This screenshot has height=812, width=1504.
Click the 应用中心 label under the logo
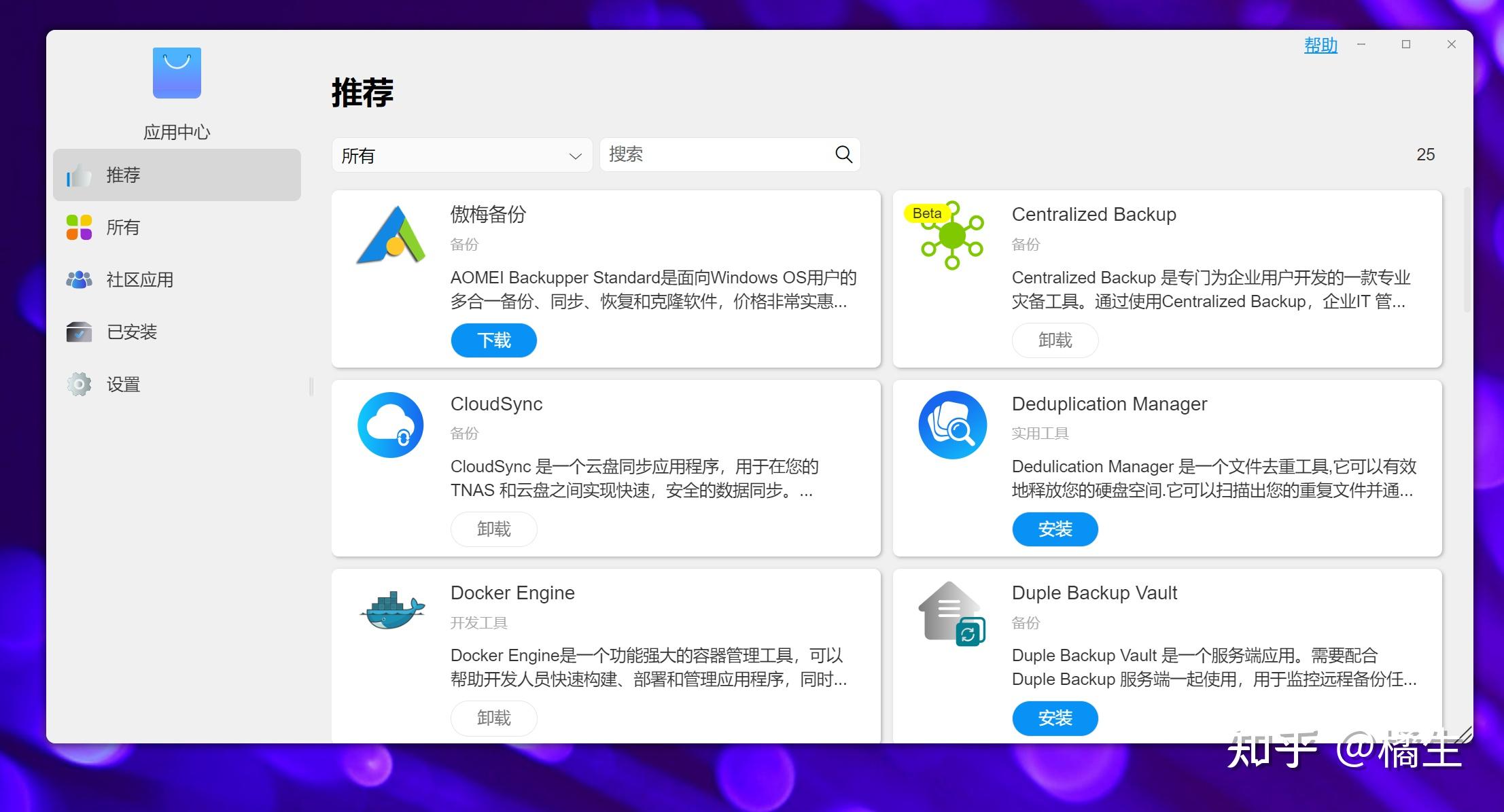[177, 132]
